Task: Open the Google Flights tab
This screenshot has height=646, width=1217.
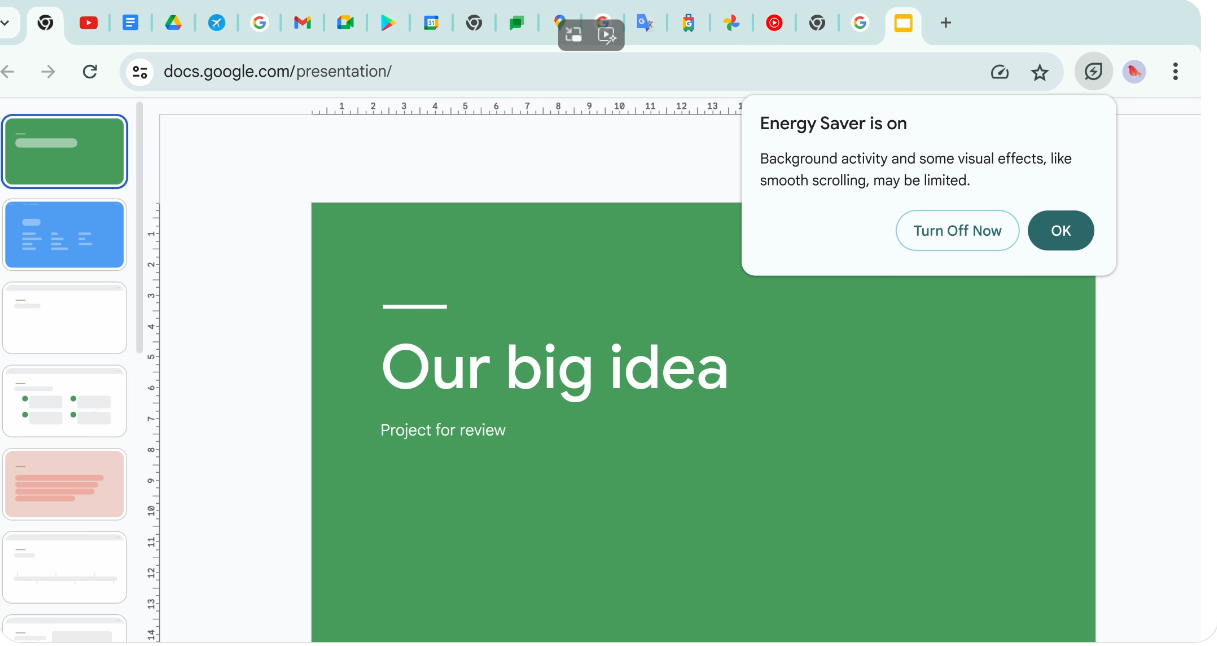Action: tap(216, 23)
